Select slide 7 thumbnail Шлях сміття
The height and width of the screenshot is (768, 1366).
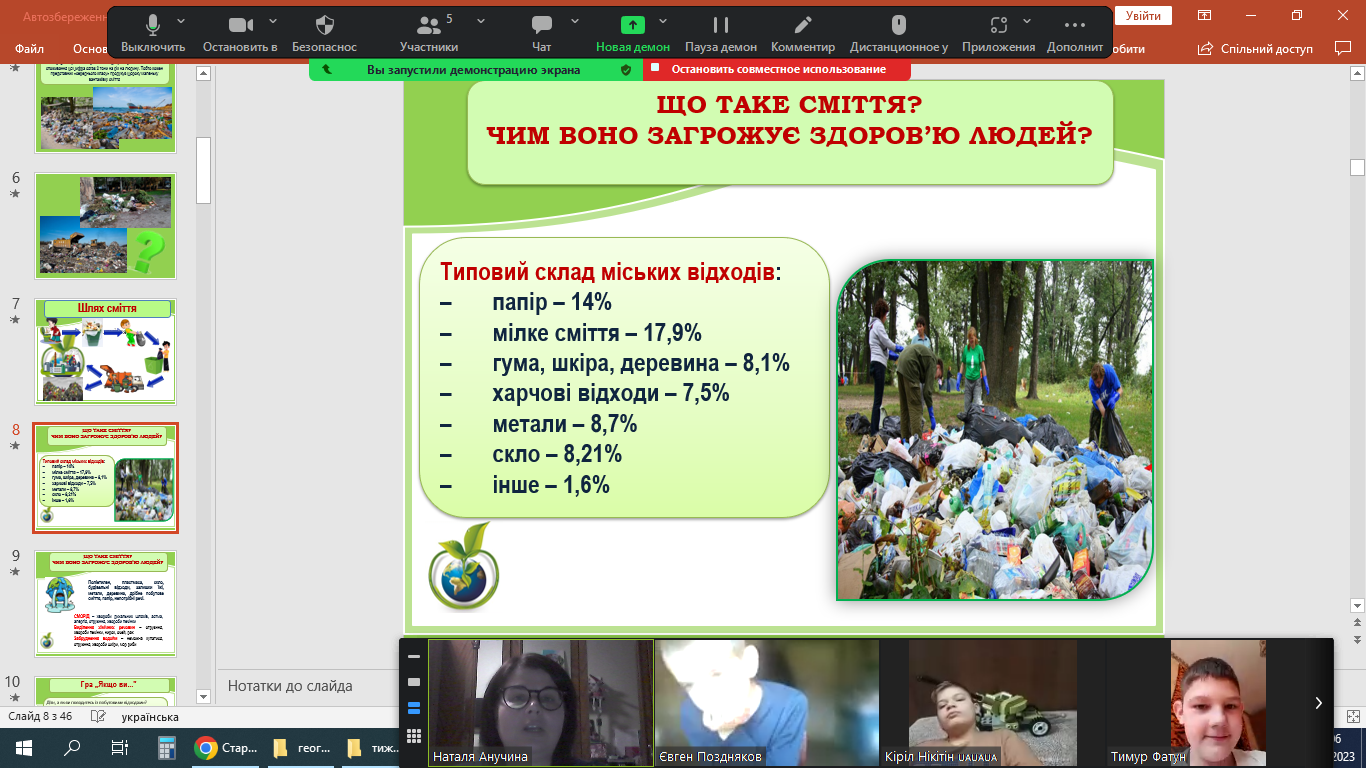(x=105, y=352)
